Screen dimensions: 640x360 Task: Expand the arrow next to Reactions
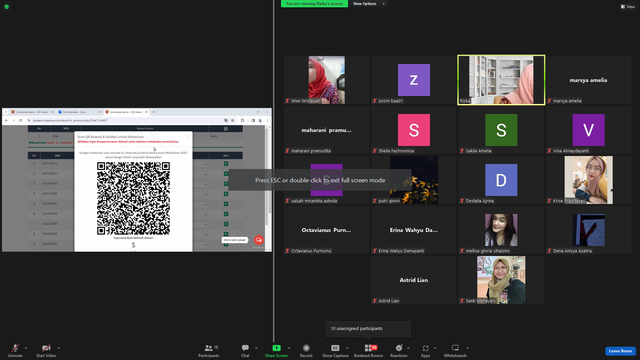408,348
